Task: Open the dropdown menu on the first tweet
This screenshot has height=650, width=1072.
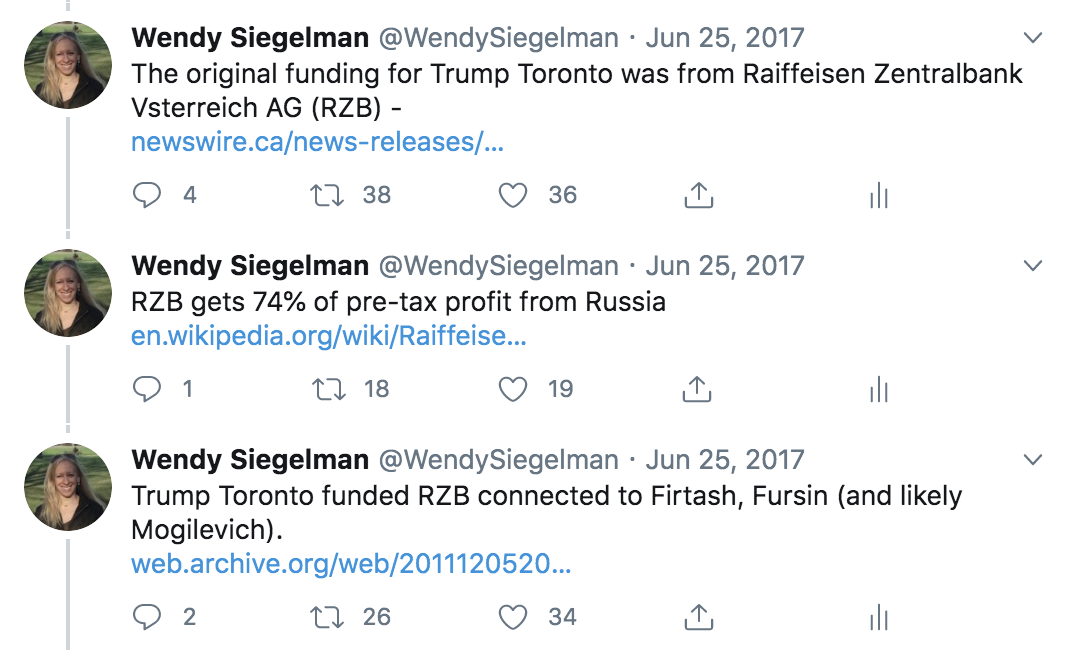Action: click(x=1032, y=38)
